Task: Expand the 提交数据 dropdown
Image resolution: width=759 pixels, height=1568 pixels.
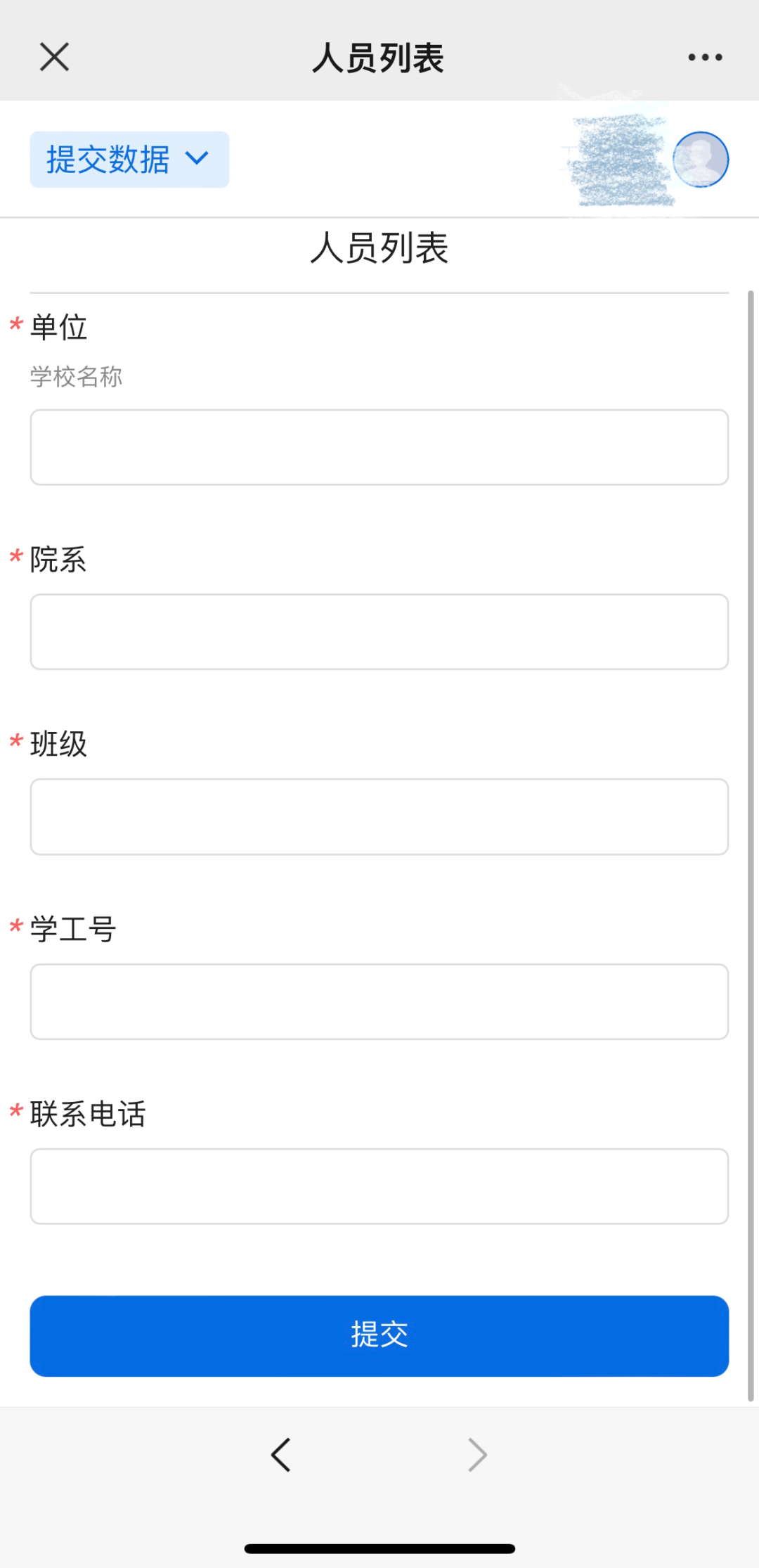Action: click(129, 160)
